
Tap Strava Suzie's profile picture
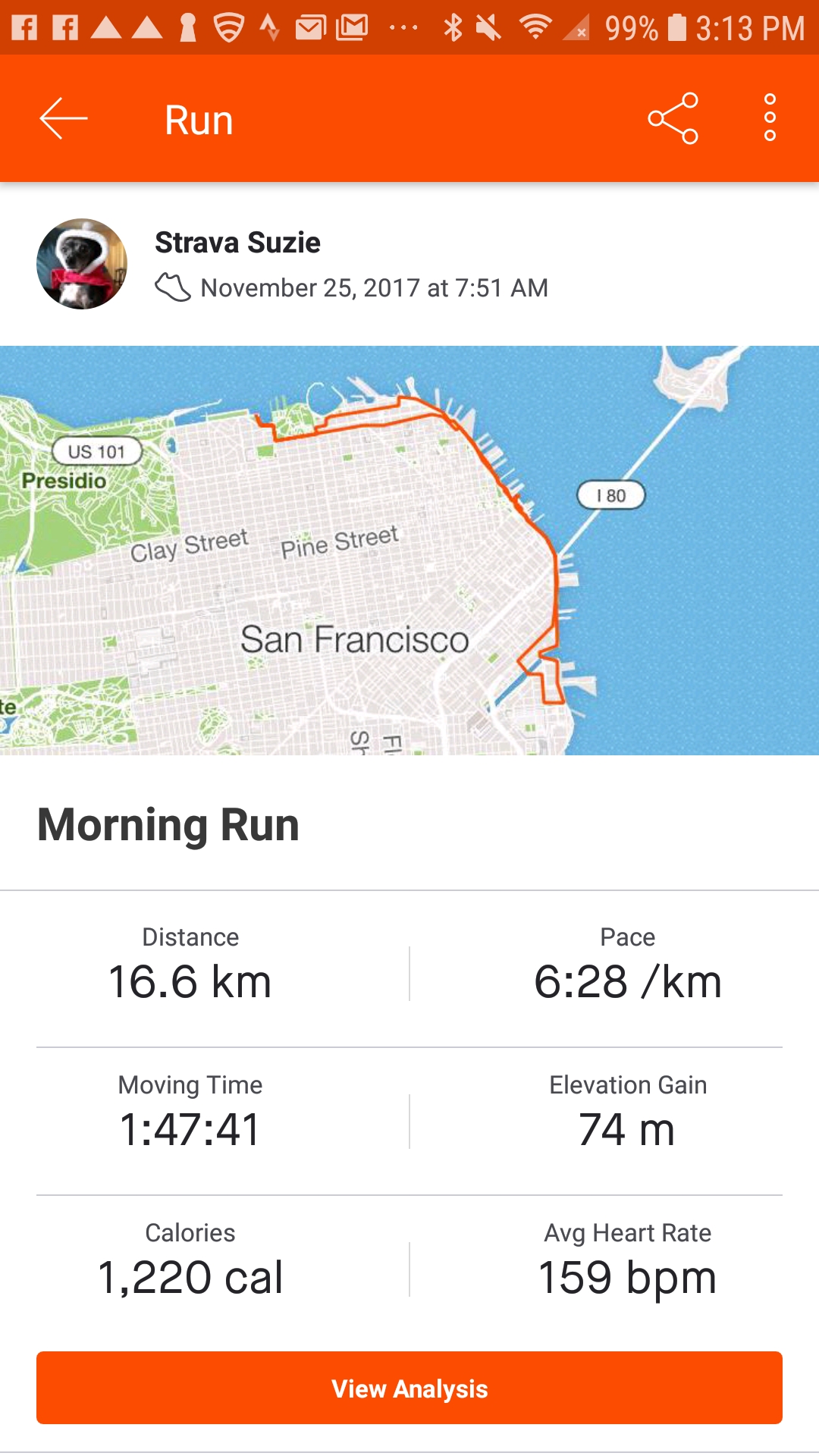pos(82,264)
